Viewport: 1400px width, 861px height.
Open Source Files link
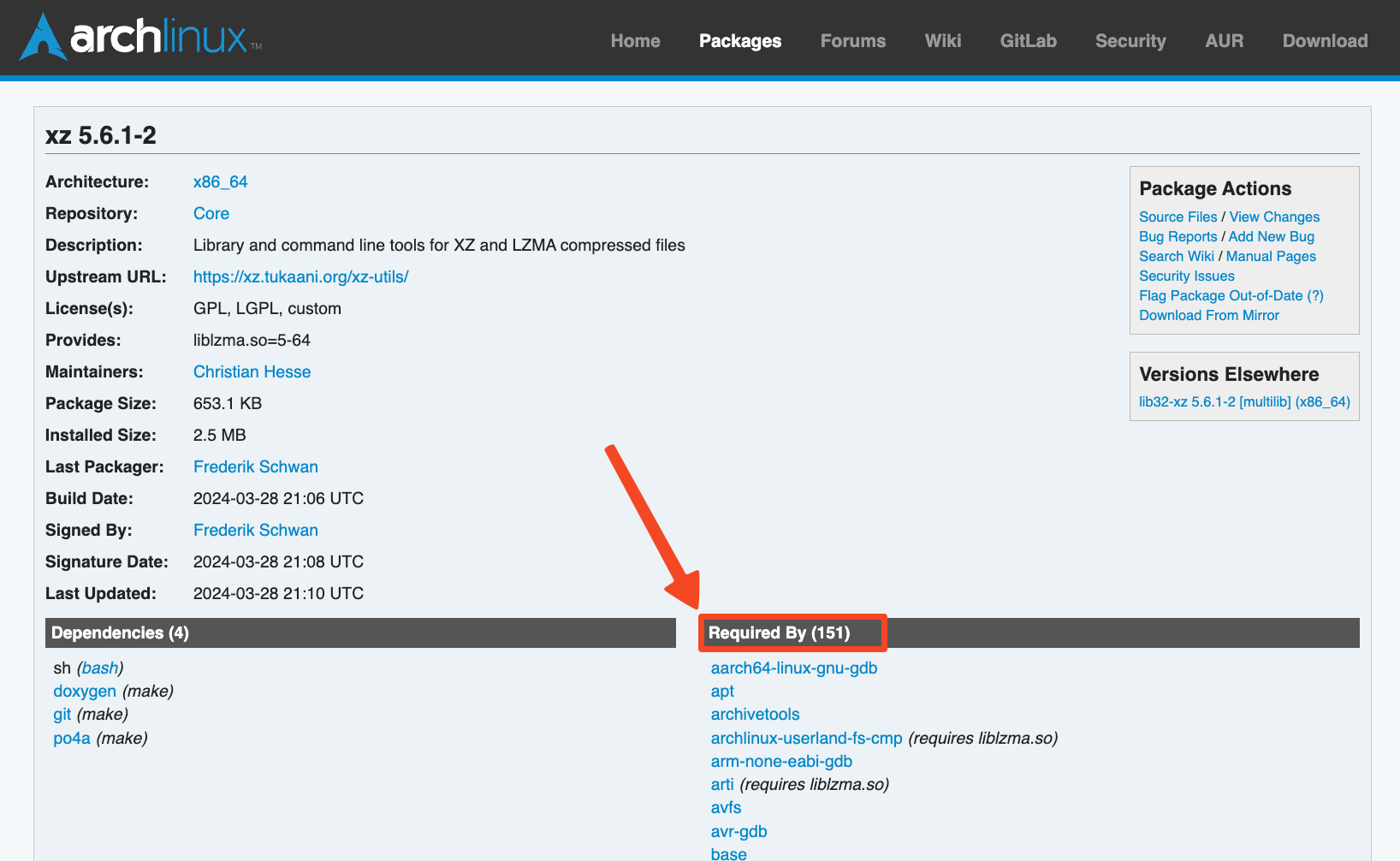[x=1178, y=217]
